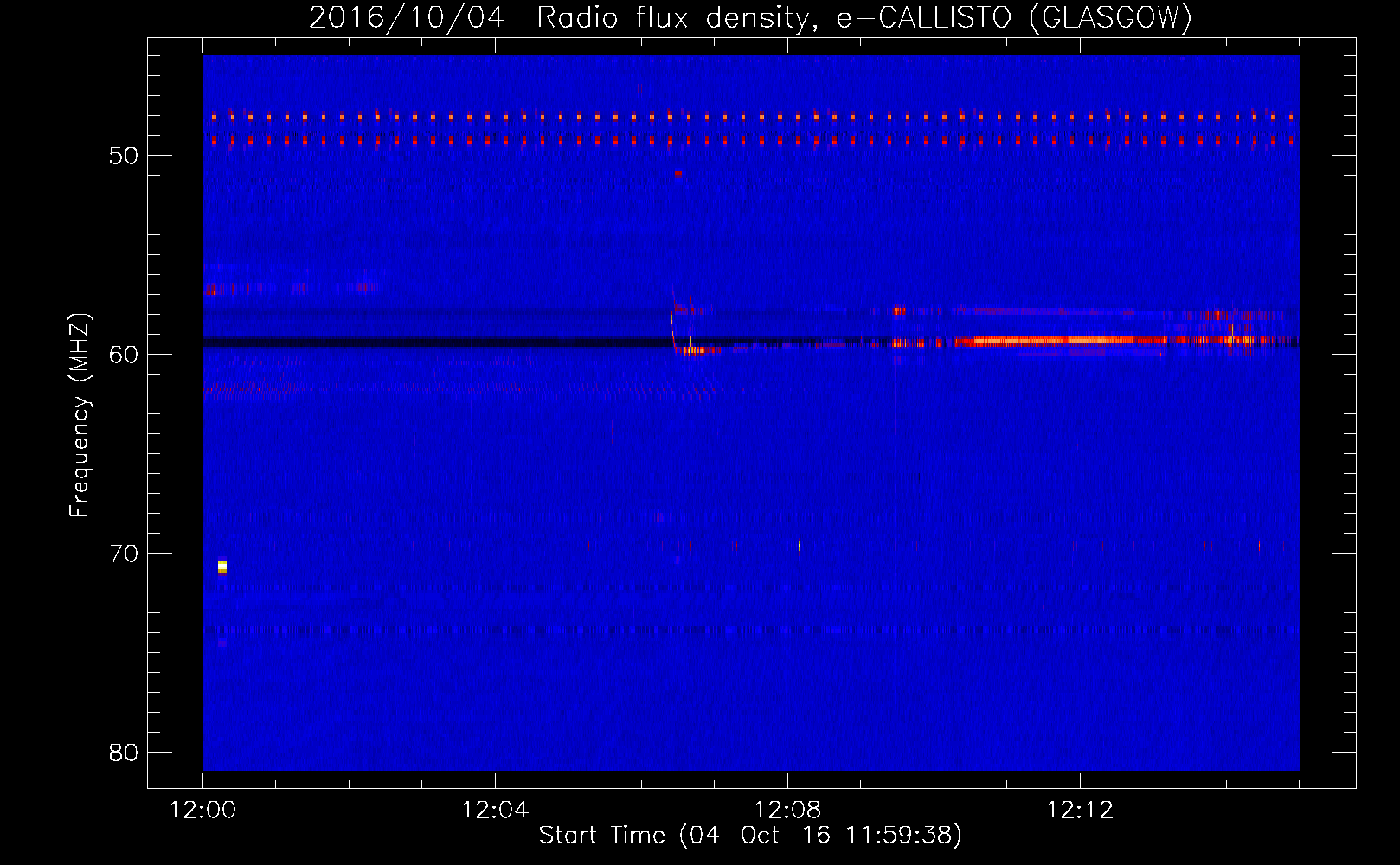This screenshot has height=865, width=1400.
Task: Click the 70 frequency tick label
Action: point(124,554)
